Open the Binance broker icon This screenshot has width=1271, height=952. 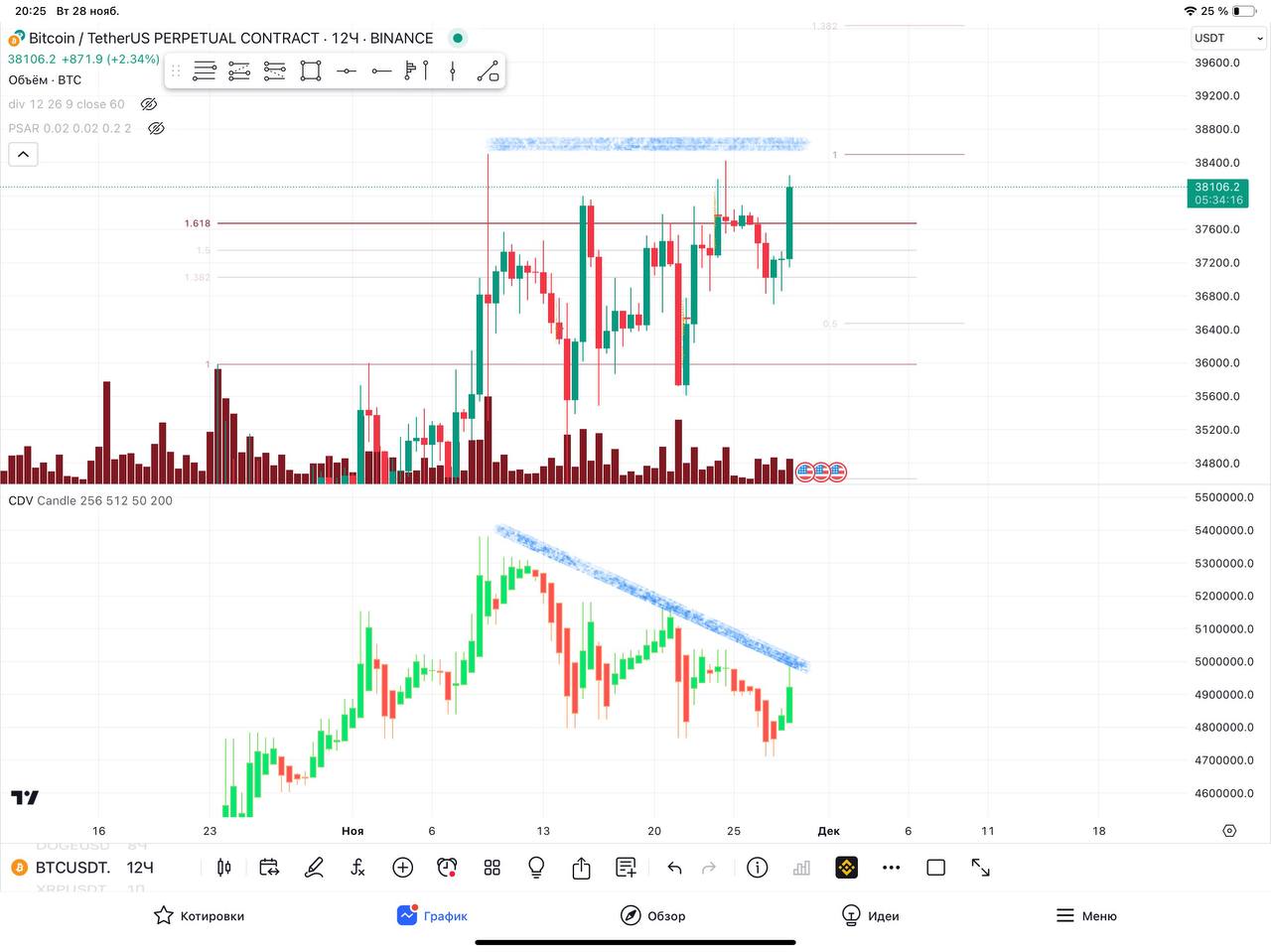[x=846, y=868]
